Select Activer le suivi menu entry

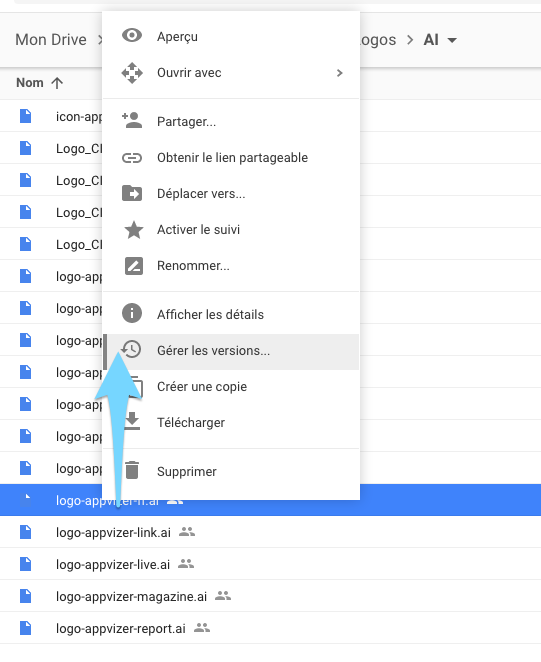tap(231, 230)
